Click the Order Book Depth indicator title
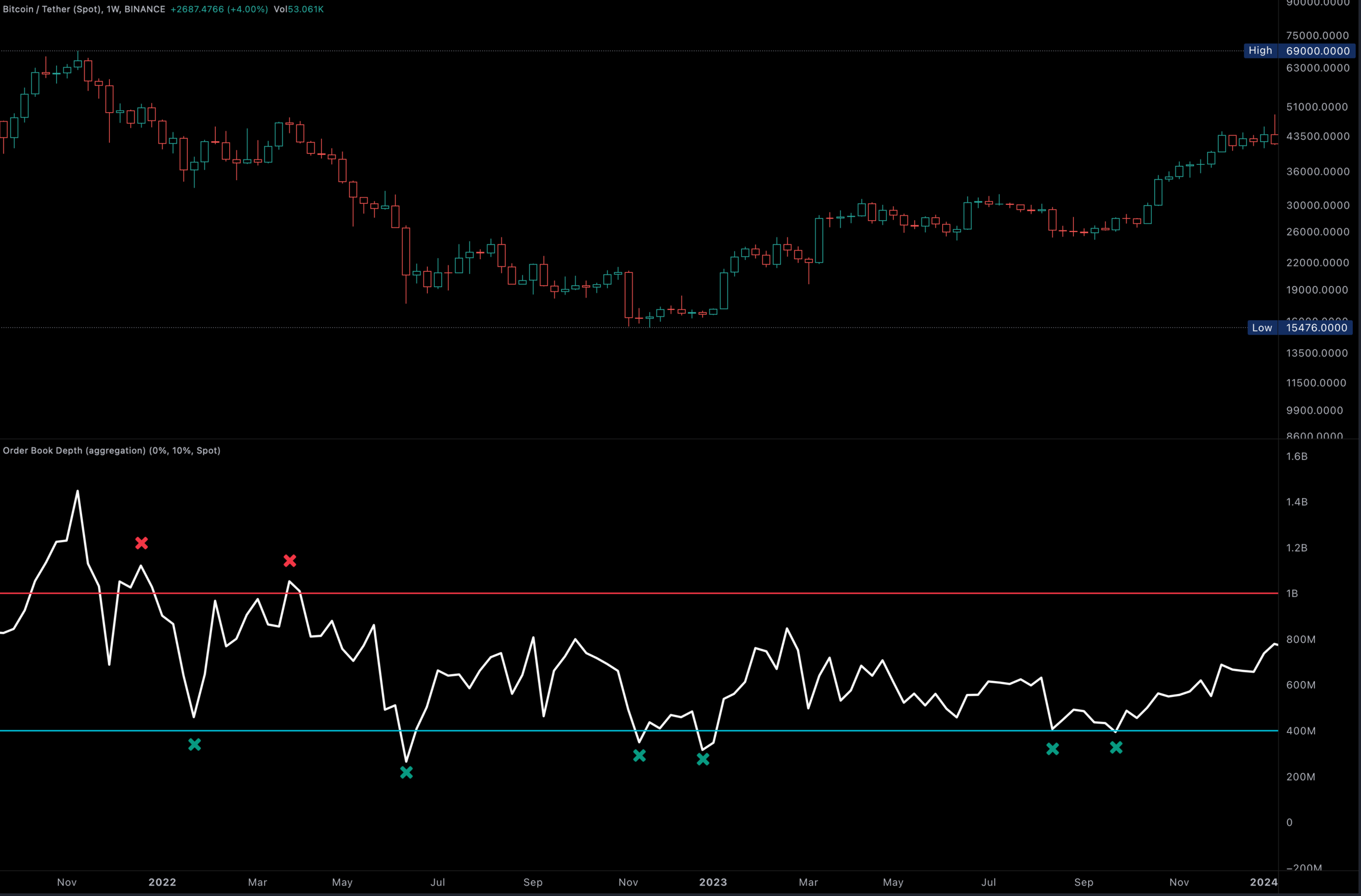 [x=111, y=451]
